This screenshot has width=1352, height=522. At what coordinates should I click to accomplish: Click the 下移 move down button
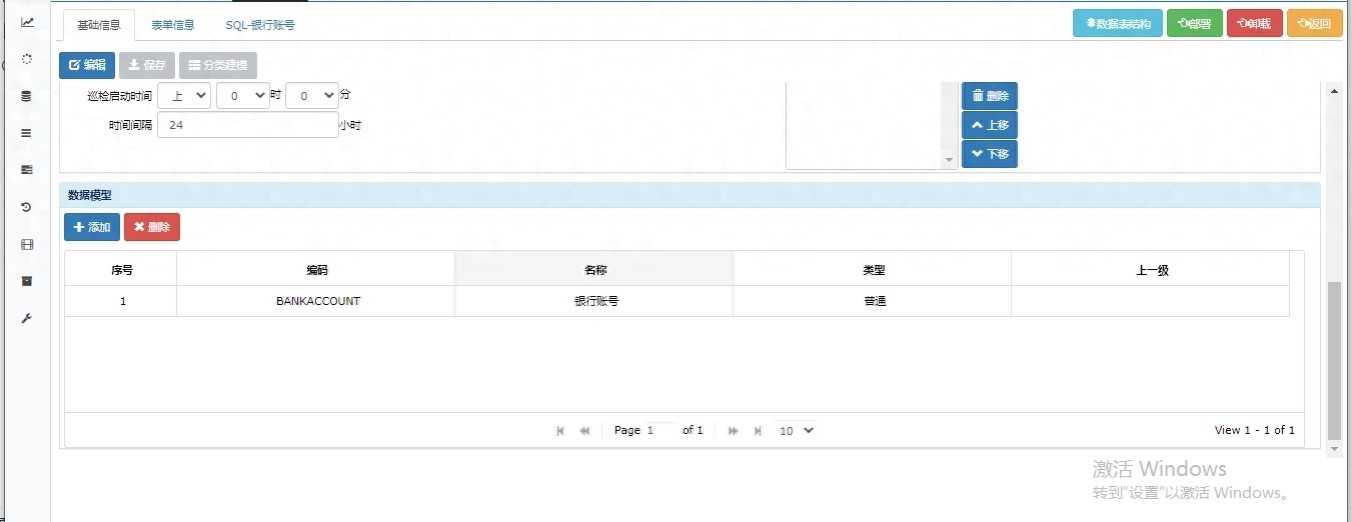[990, 154]
